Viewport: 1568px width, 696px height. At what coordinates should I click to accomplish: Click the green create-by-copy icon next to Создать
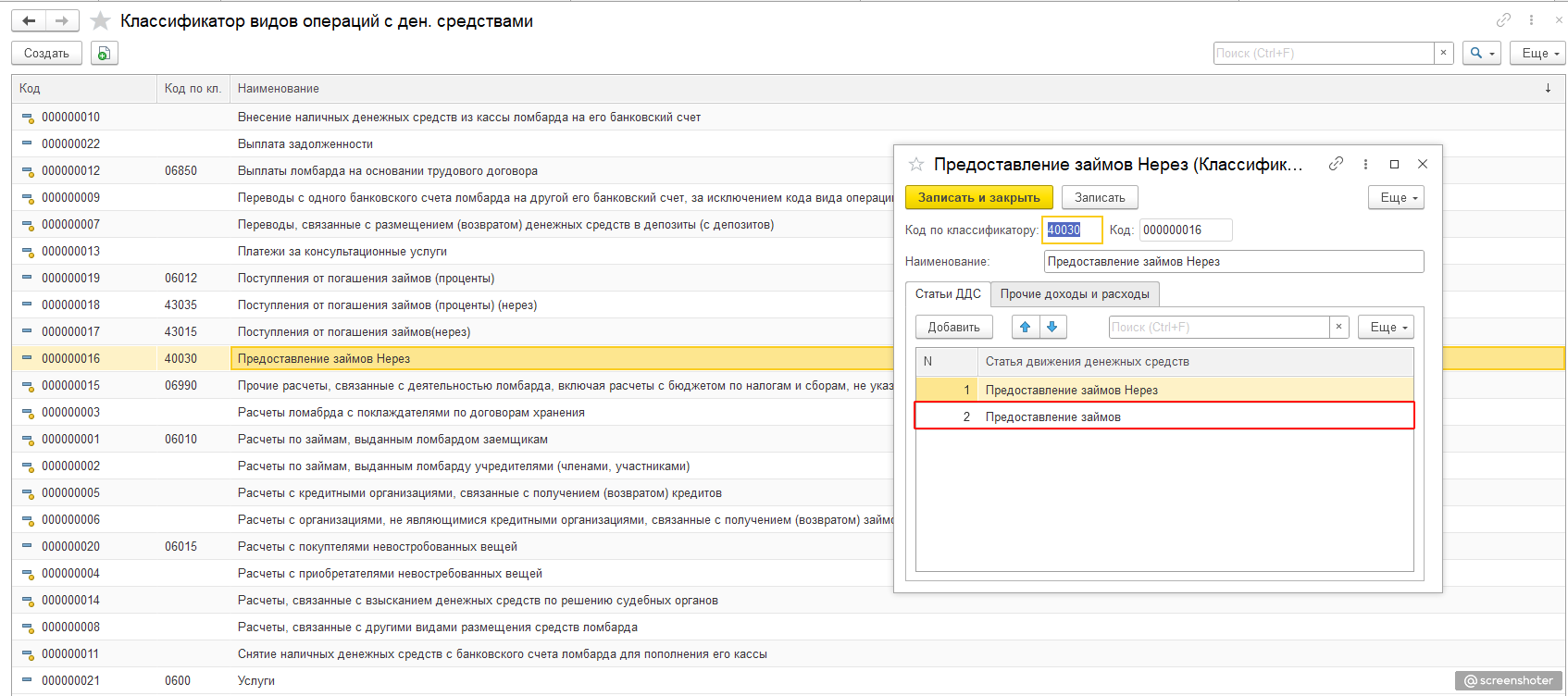click(105, 54)
